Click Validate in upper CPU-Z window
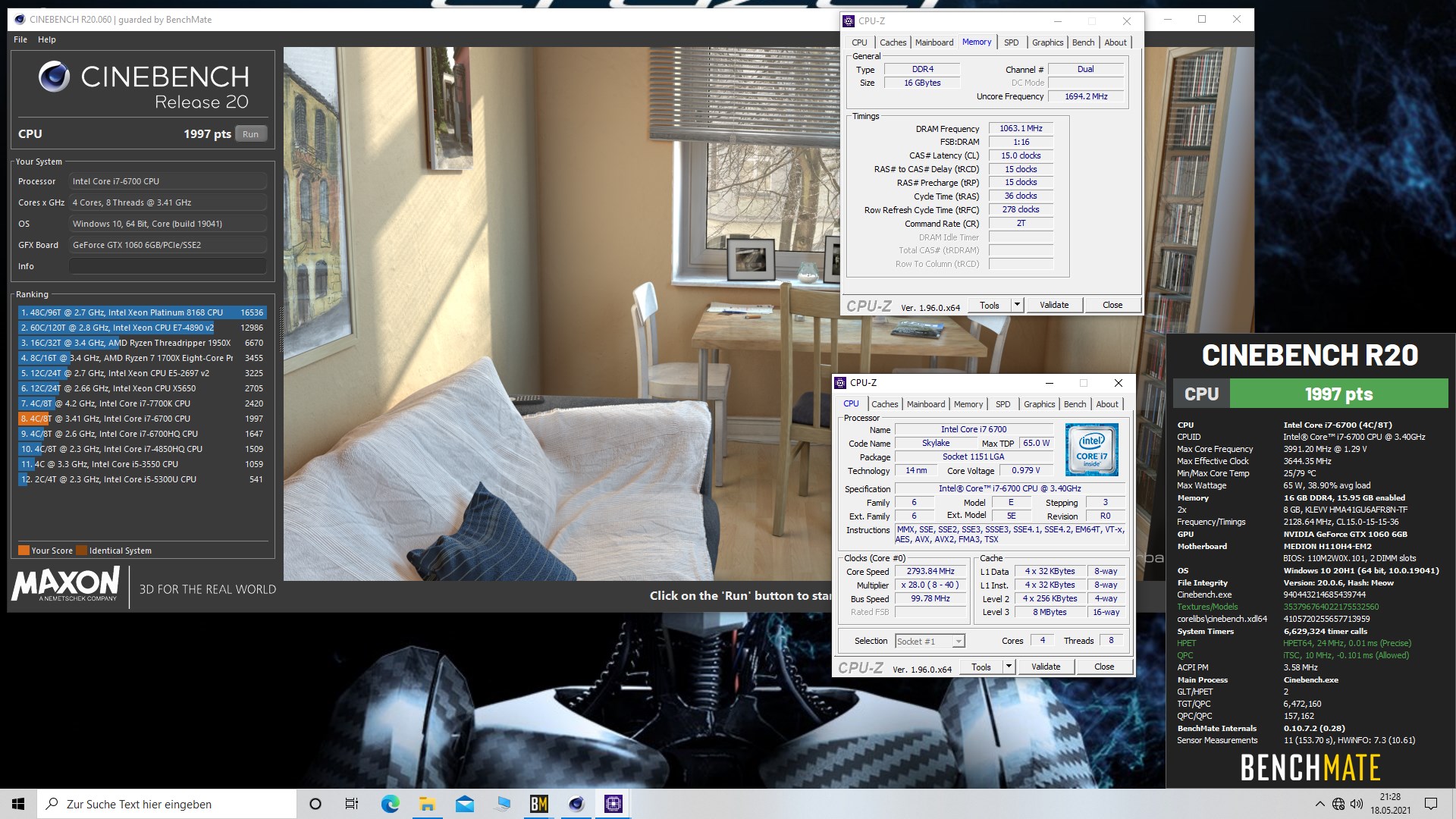Viewport: 1456px width, 819px height. (x=1053, y=305)
